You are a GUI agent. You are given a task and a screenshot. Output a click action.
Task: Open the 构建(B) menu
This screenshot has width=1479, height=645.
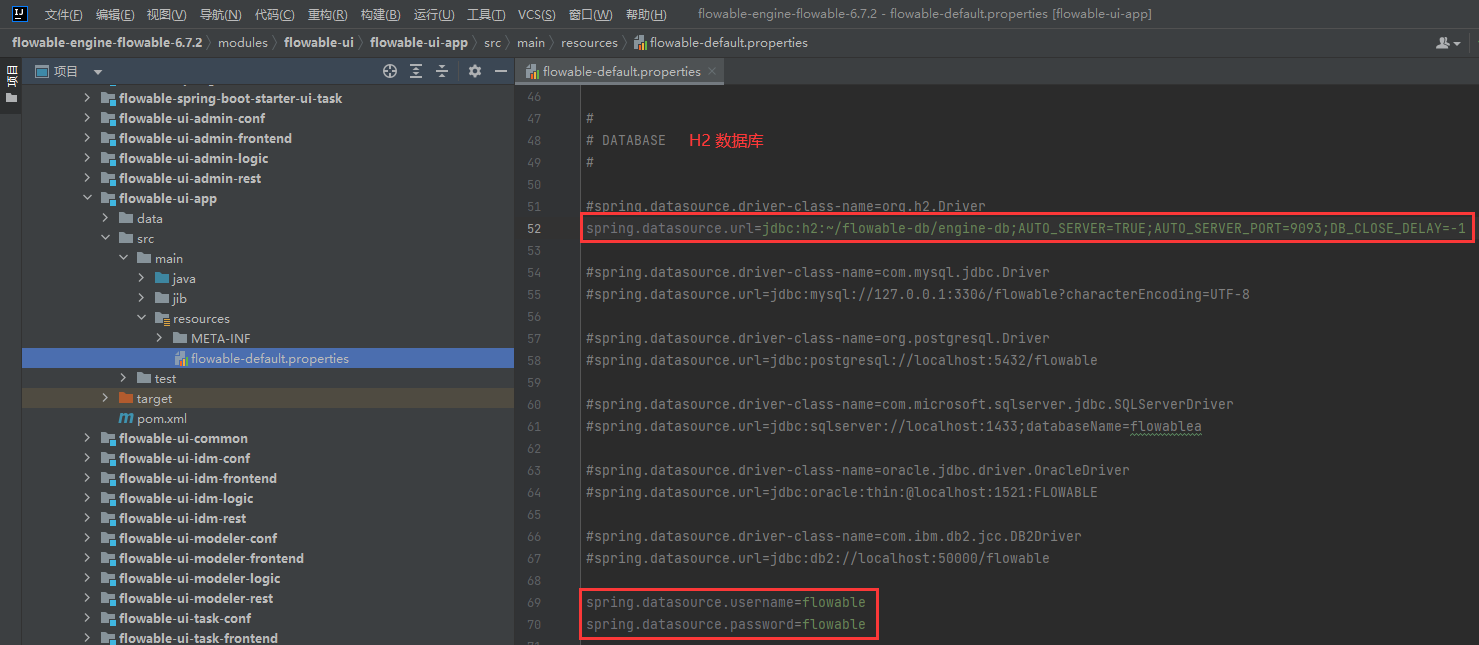click(x=381, y=15)
